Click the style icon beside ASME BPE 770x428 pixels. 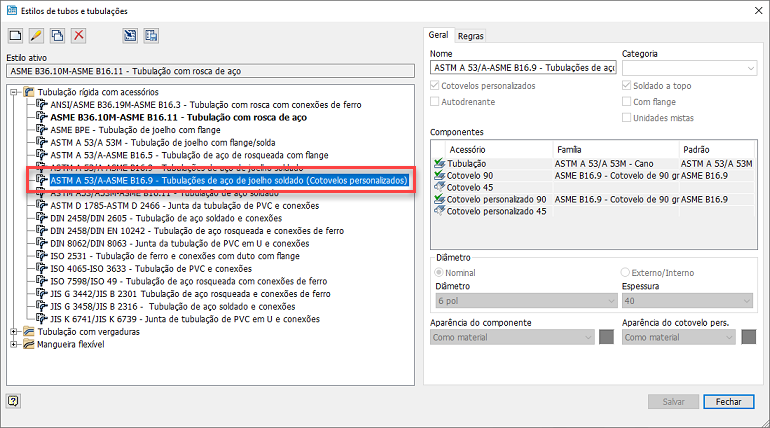[x=42, y=130]
